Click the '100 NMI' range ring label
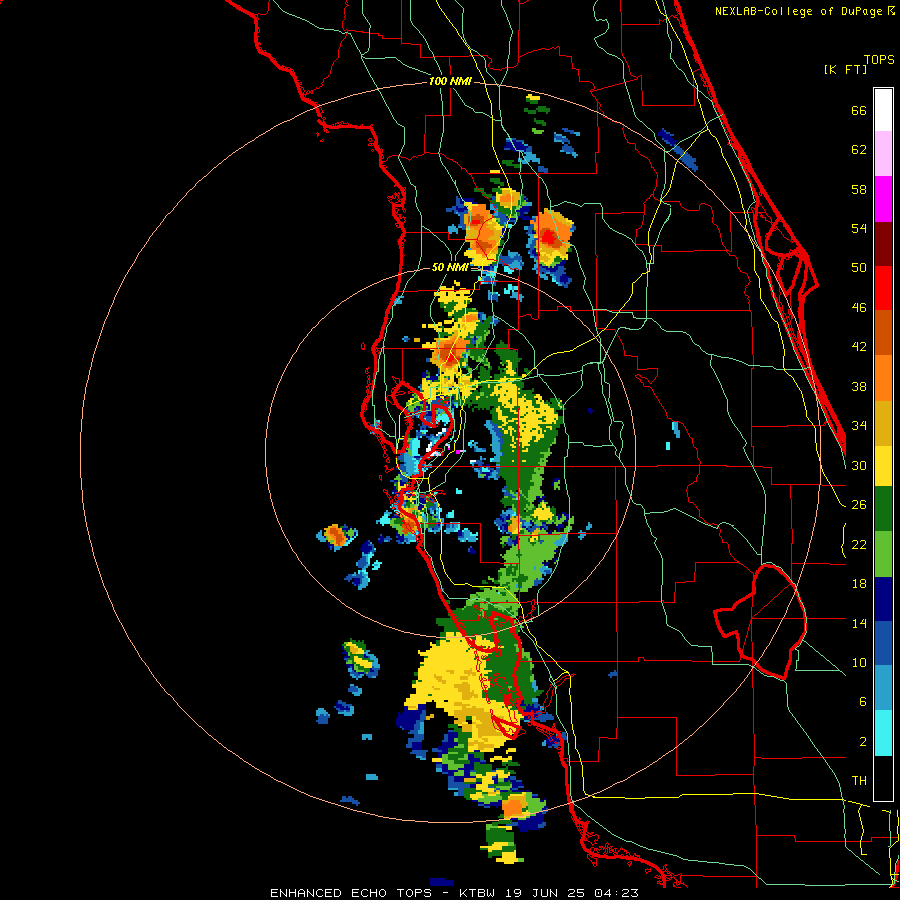Viewport: 900px width, 900px height. [450, 82]
